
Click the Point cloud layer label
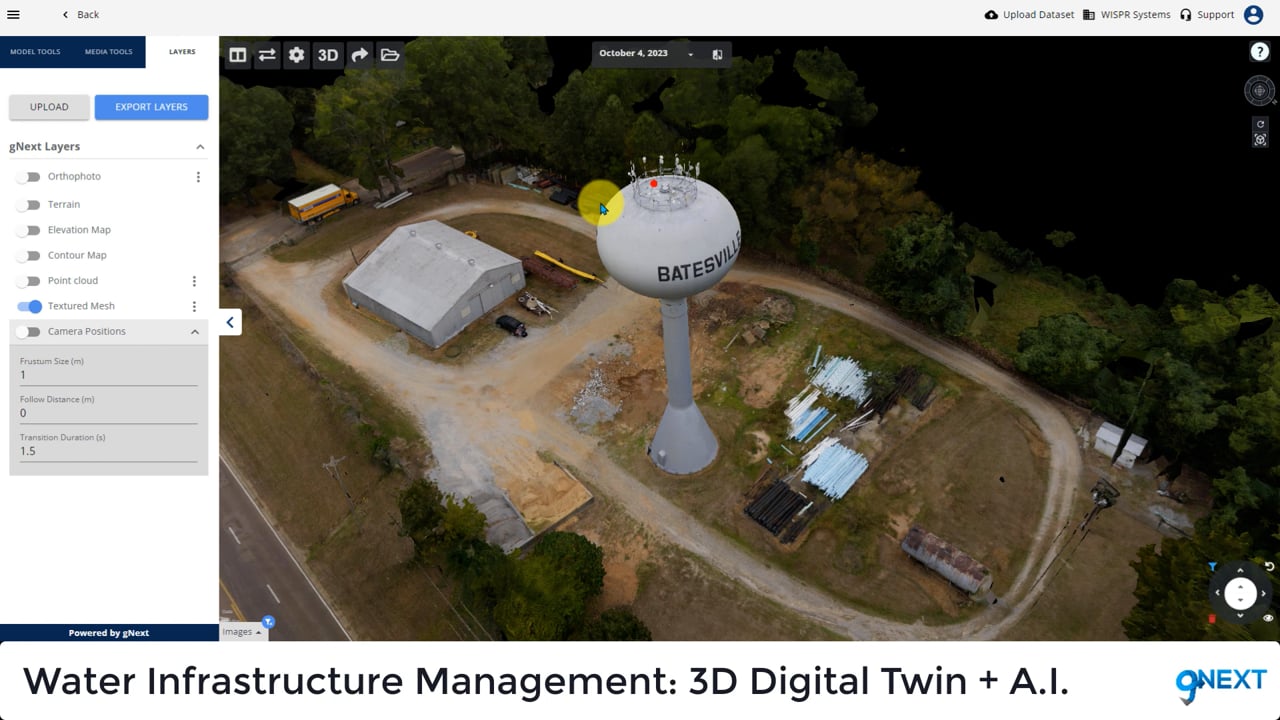point(73,281)
